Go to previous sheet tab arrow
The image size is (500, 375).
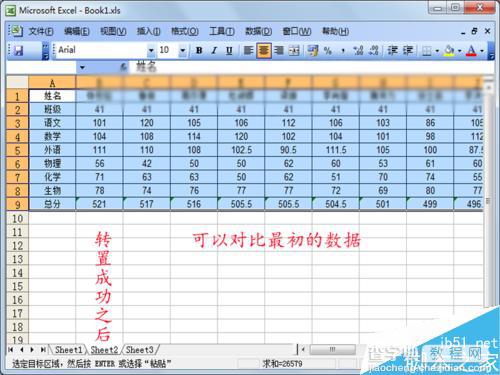(21, 350)
